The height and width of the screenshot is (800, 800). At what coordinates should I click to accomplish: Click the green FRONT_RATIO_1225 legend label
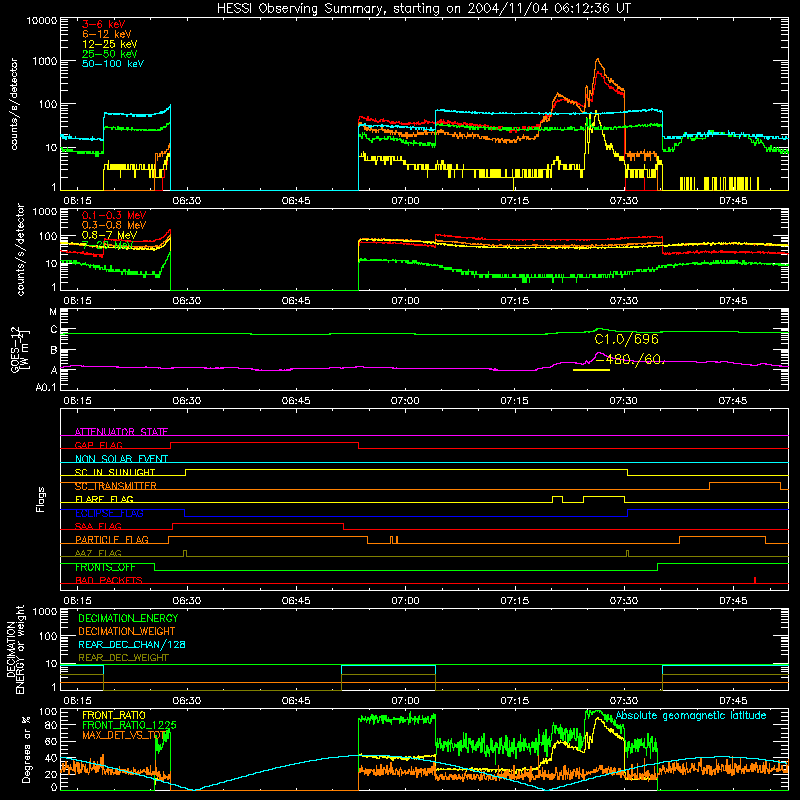pyautogui.click(x=129, y=725)
